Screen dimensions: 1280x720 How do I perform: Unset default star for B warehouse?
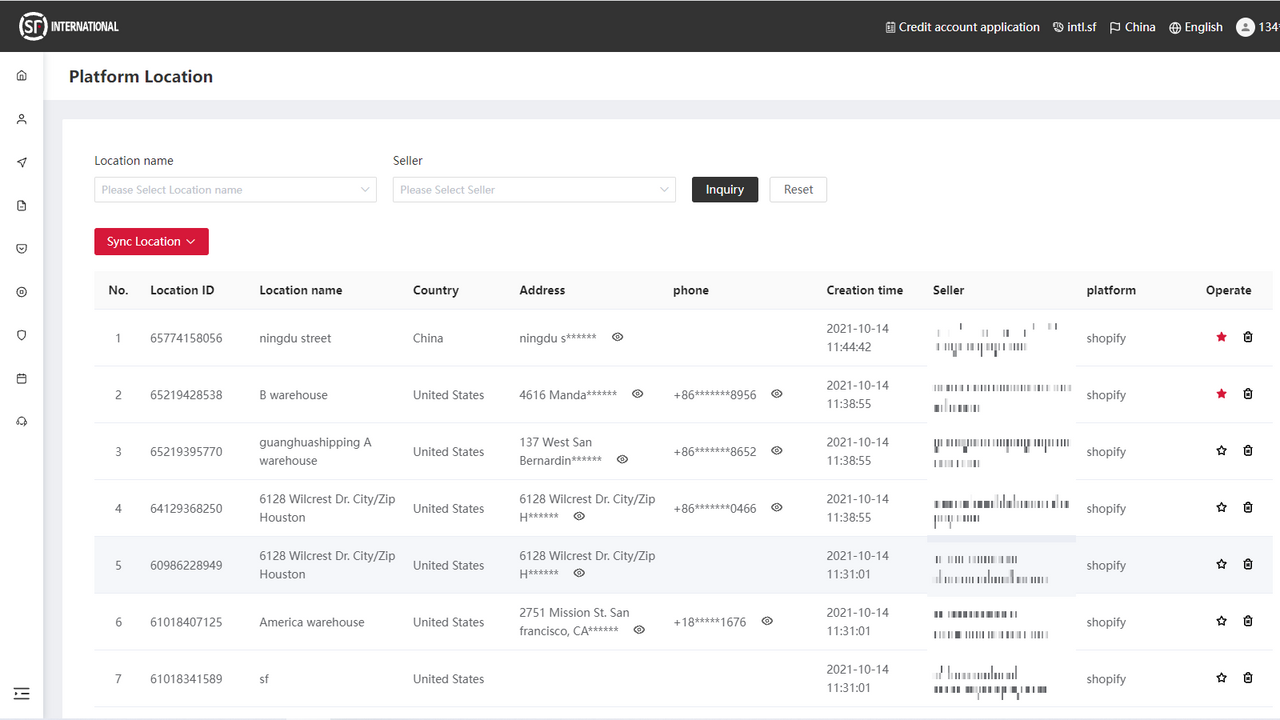[x=1221, y=394]
